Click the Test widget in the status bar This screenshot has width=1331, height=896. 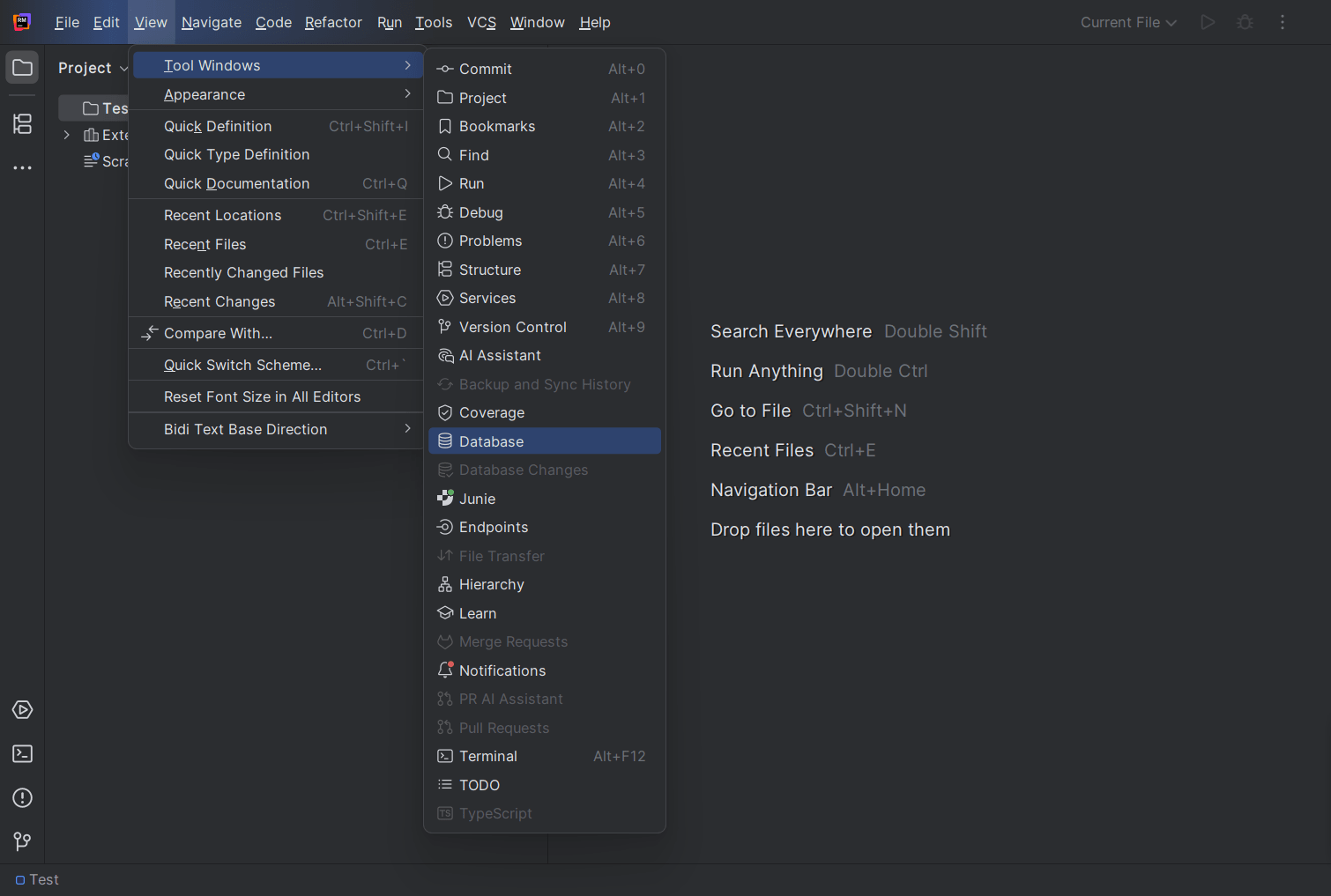36,878
